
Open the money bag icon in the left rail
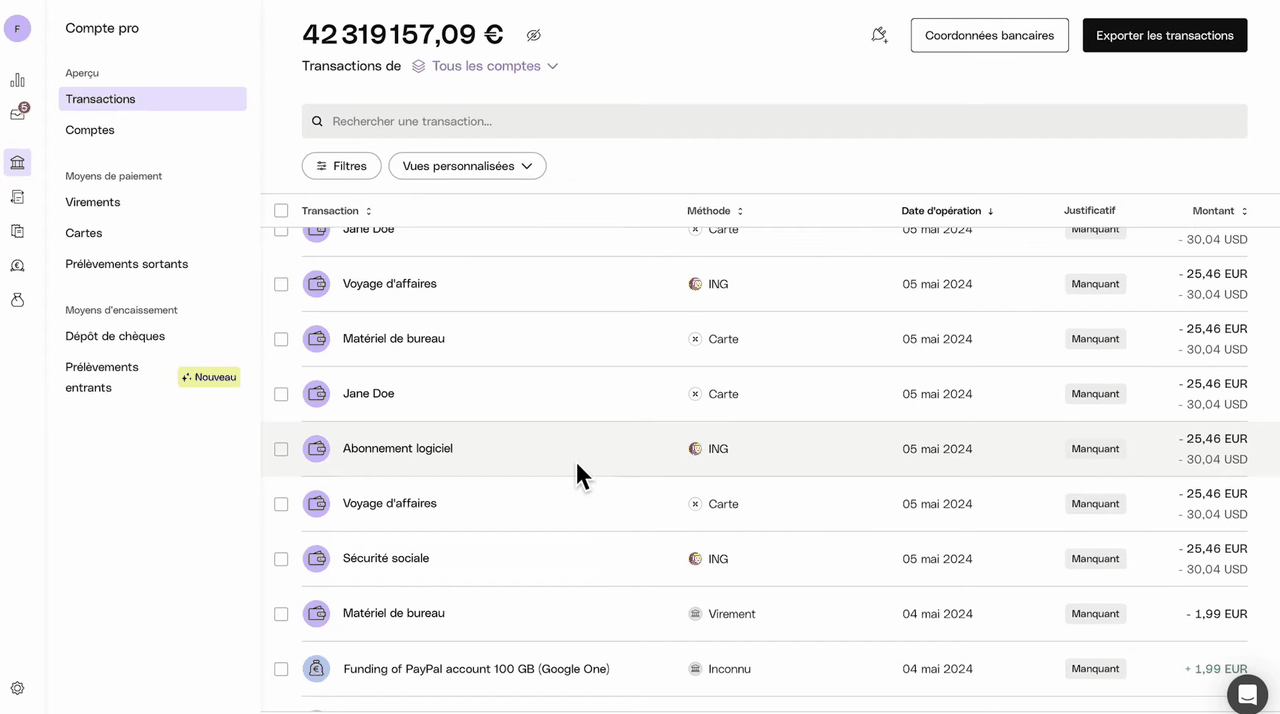point(17,300)
